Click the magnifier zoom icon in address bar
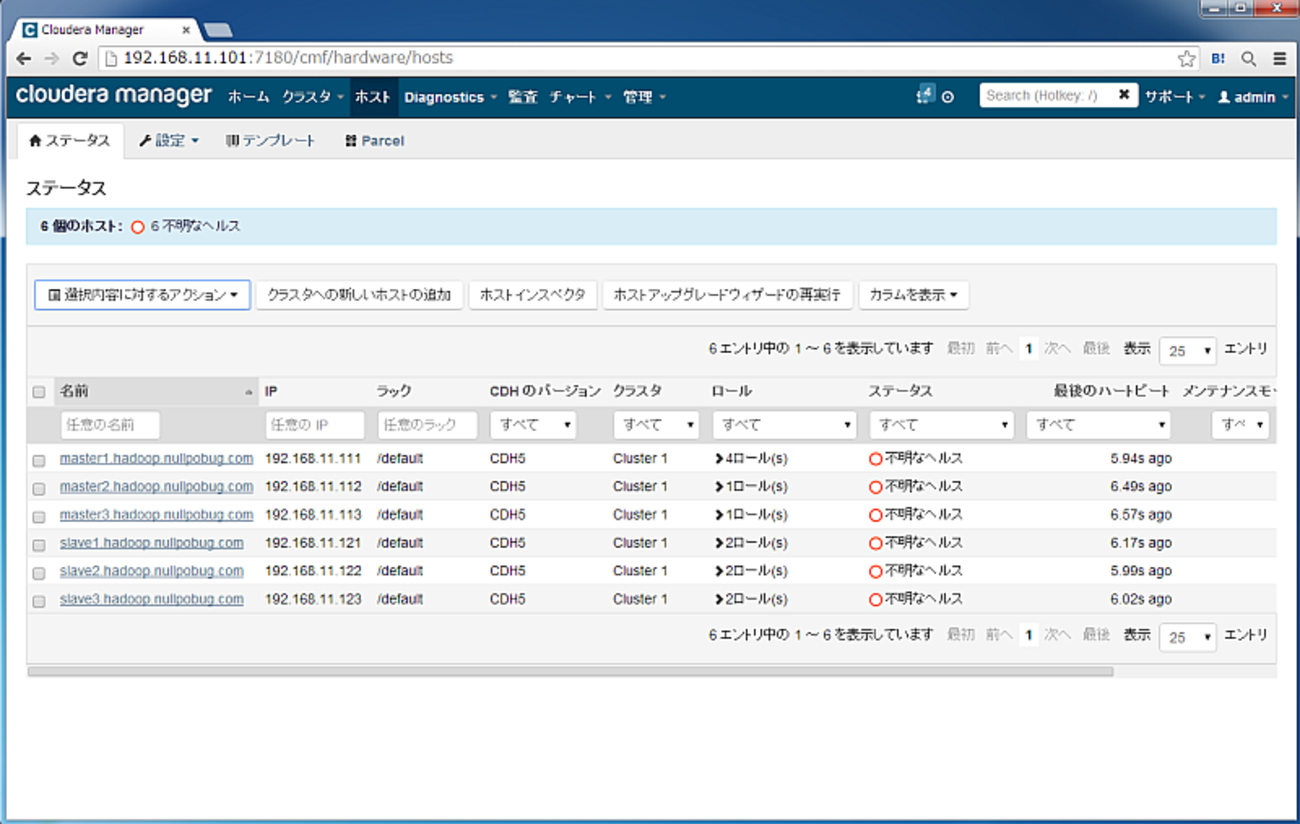The image size is (1300, 824). (1249, 59)
